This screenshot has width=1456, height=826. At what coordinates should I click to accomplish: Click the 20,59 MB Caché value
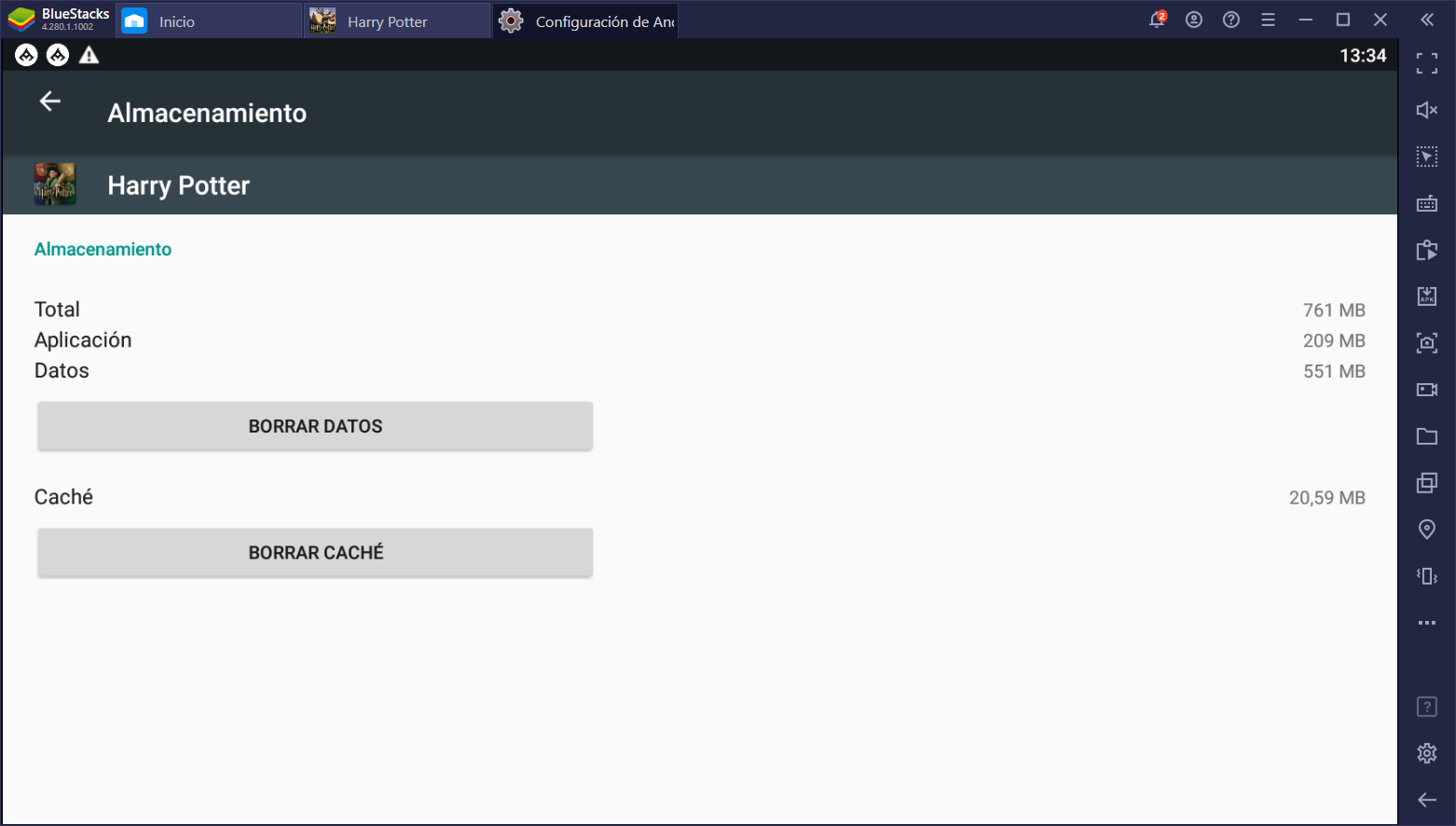click(1327, 498)
